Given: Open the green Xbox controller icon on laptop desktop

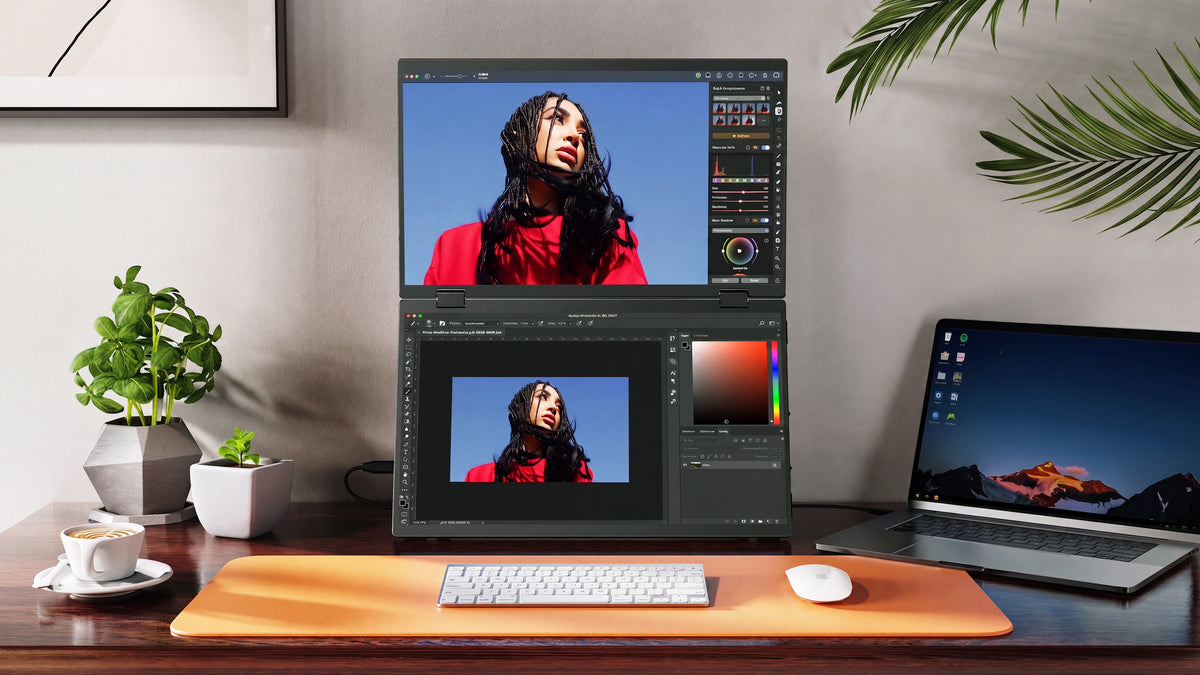Looking at the screenshot, I should click(x=951, y=417).
